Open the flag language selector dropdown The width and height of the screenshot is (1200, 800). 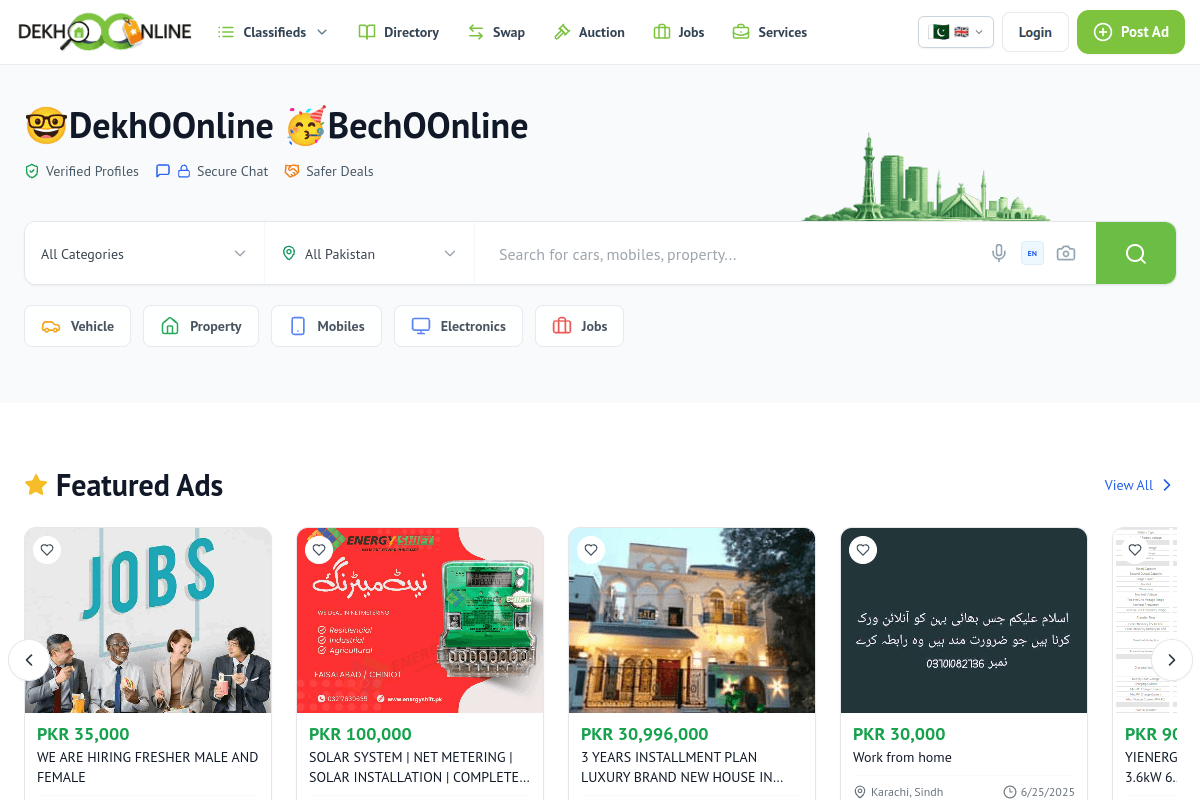[956, 32]
